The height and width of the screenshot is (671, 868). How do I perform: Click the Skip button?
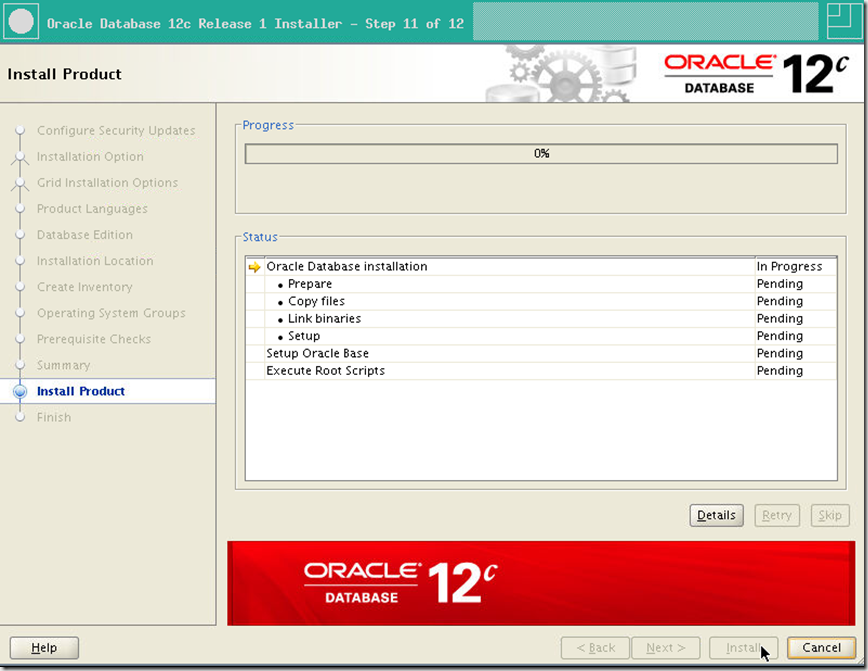pos(830,515)
